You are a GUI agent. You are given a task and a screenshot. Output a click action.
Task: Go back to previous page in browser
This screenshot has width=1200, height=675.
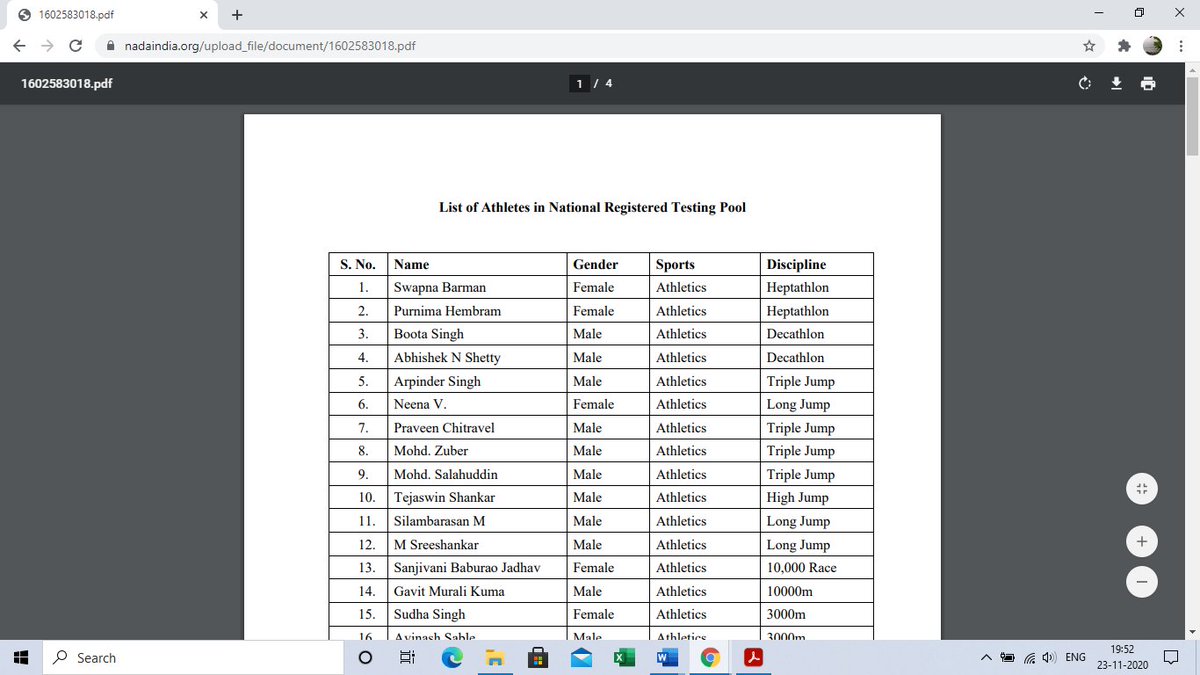point(20,46)
